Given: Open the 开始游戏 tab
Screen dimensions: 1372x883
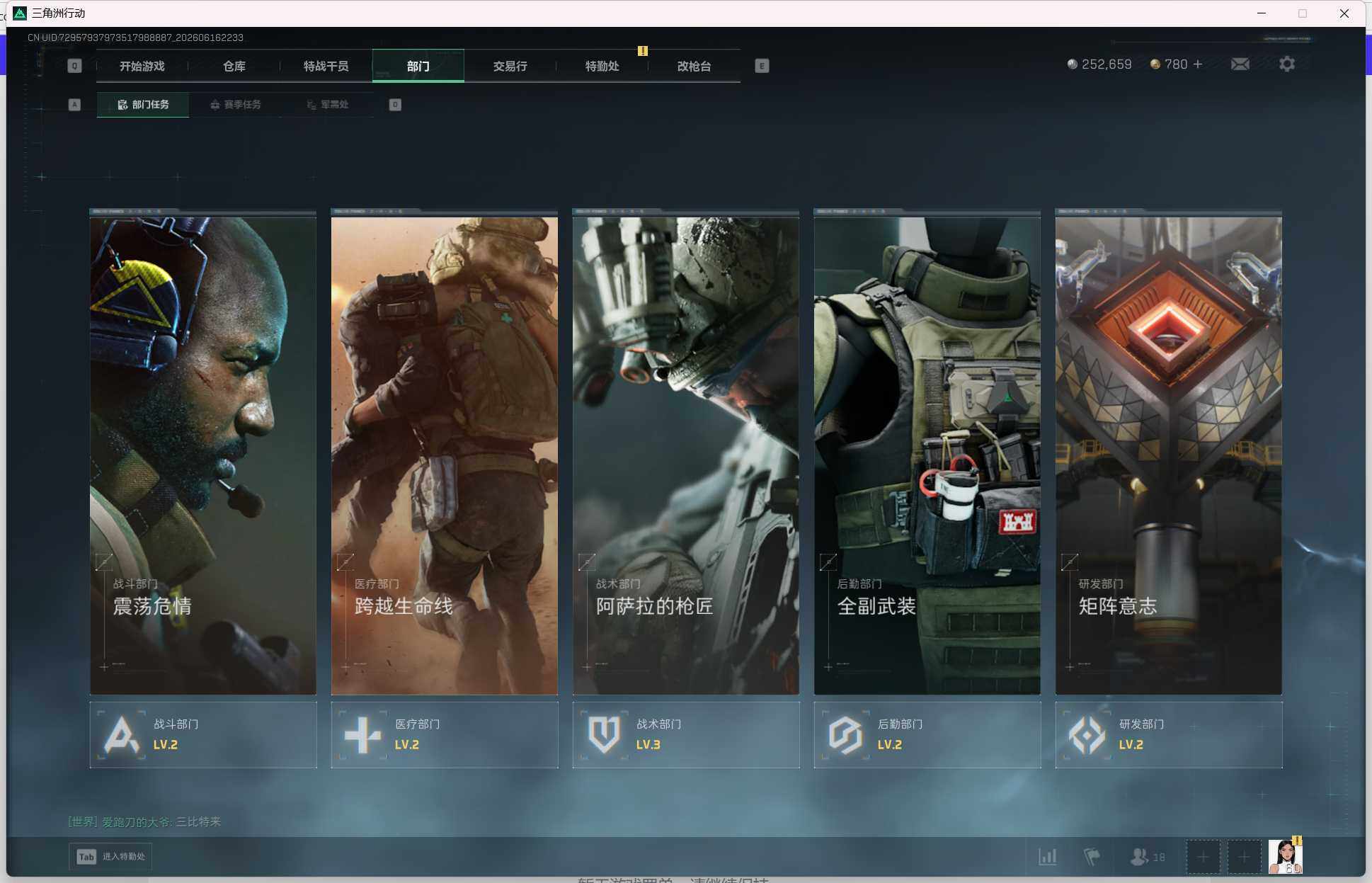Looking at the screenshot, I should [142, 66].
